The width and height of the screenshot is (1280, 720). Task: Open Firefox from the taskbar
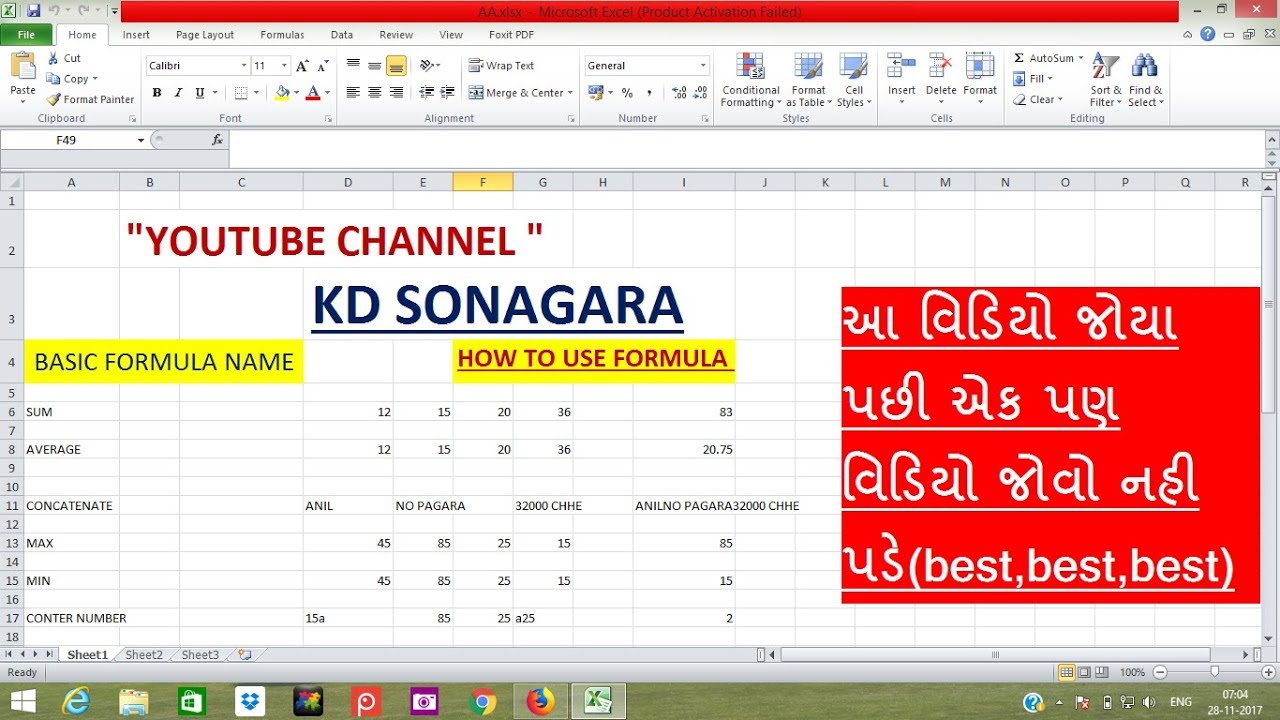coord(540,701)
